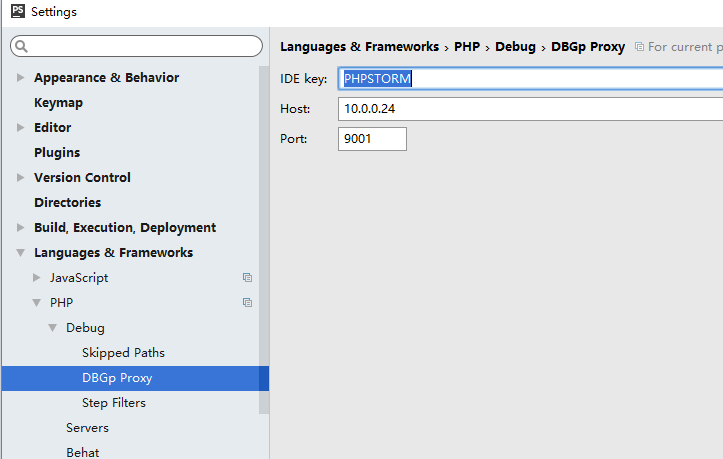This screenshot has height=459, width=723.
Task: Expand Appearance & Behavior section
Action: coord(20,77)
